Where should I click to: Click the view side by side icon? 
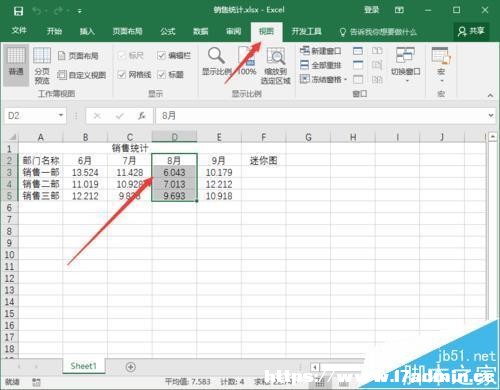(x=377, y=51)
